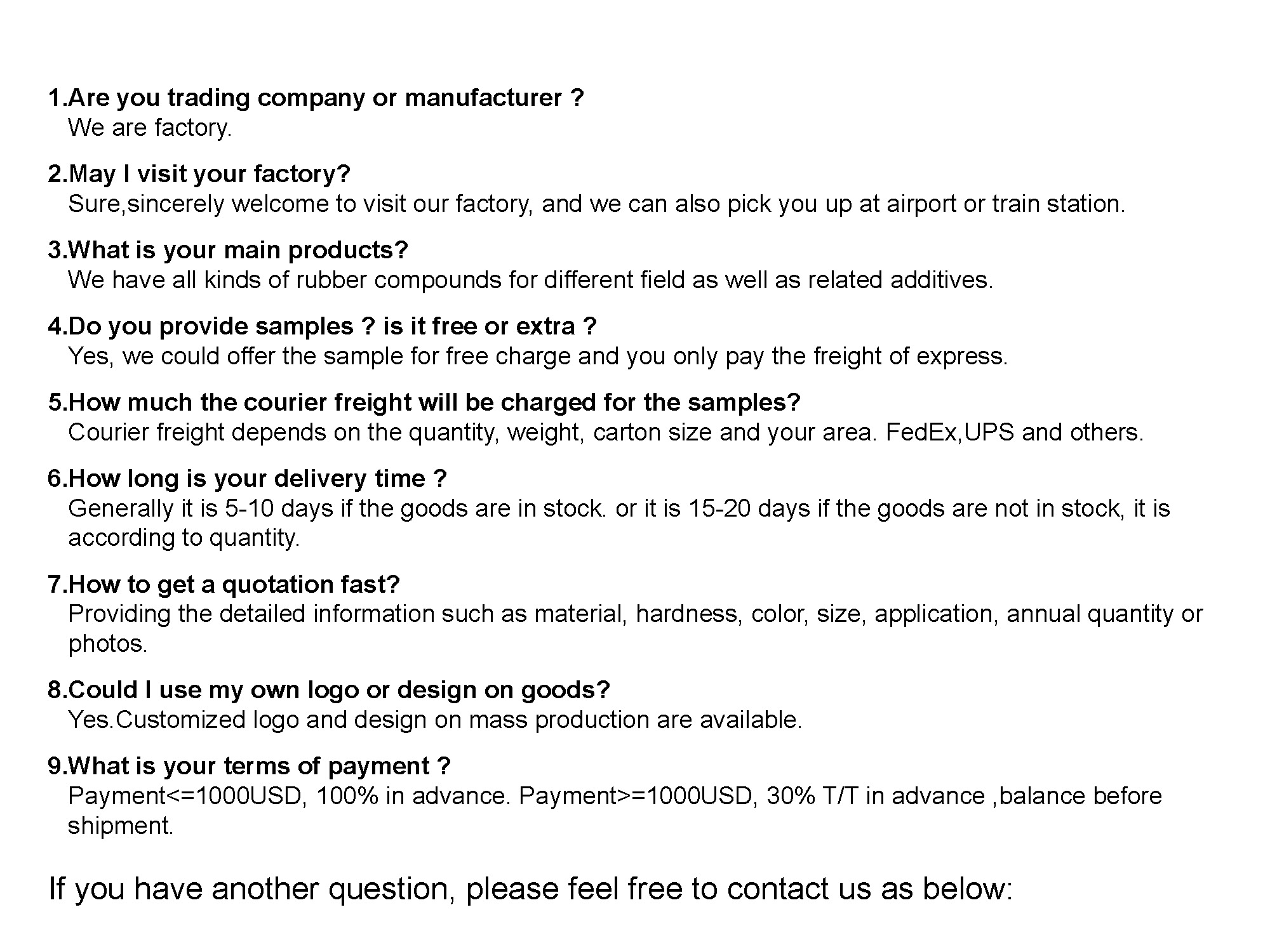Click the 'according to quantity.' line
Image resolution: width=1270 pixels, height=952 pixels.
coord(184,538)
